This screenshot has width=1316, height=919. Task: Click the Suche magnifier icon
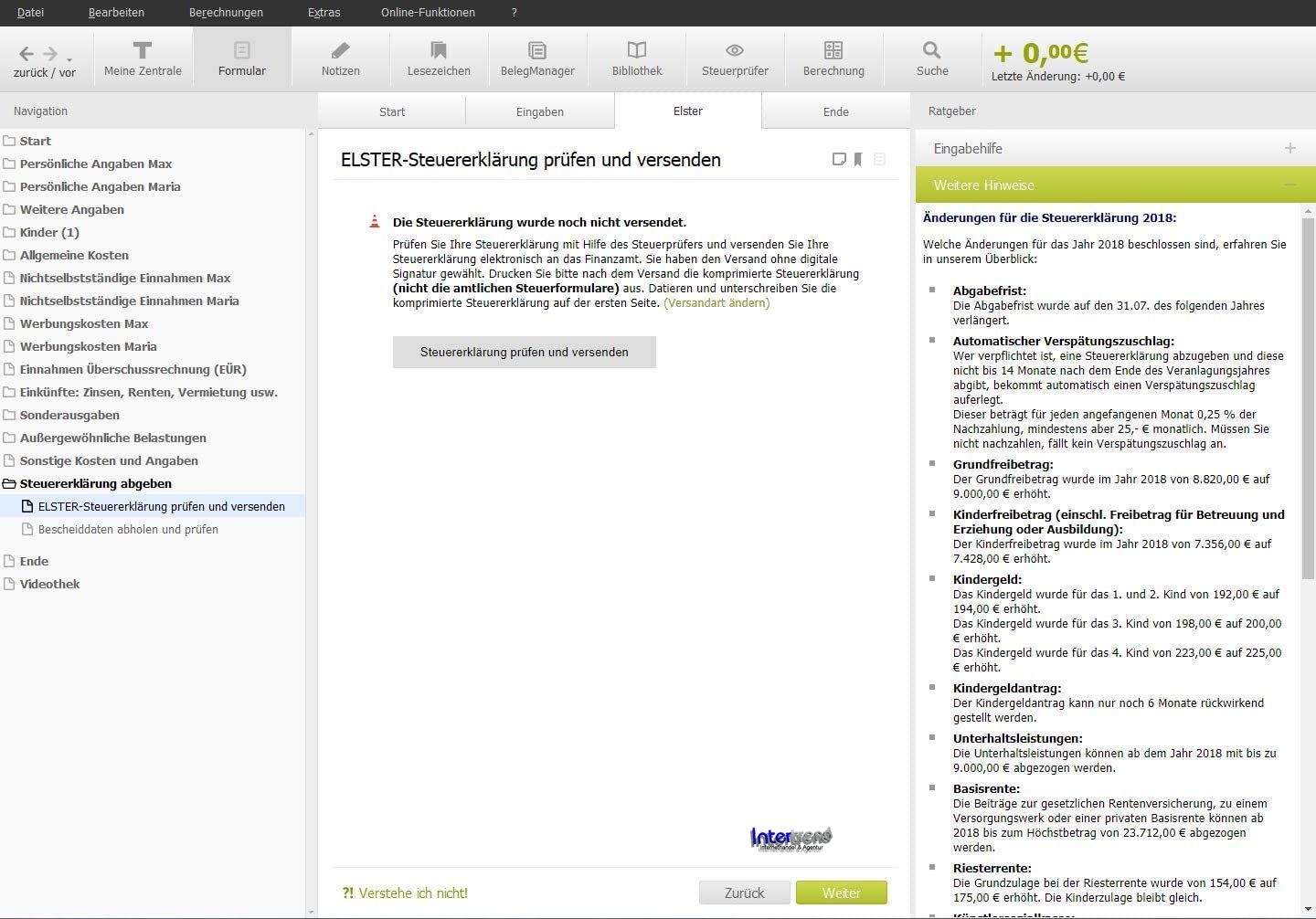[931, 58]
